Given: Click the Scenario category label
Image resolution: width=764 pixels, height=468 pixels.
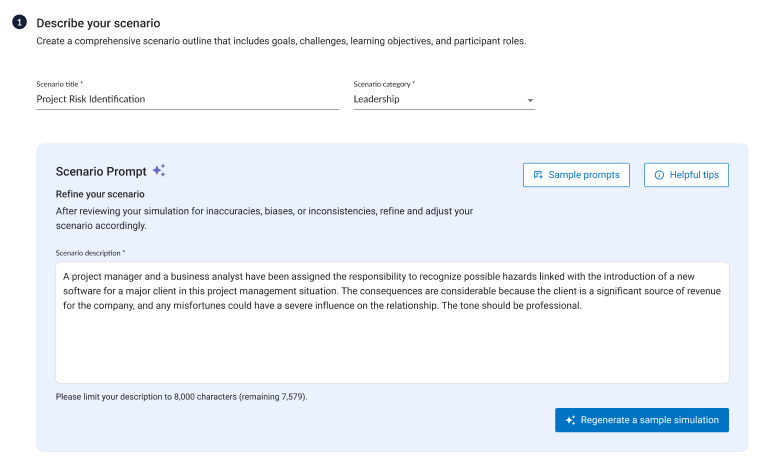Looking at the screenshot, I should pyautogui.click(x=384, y=84).
